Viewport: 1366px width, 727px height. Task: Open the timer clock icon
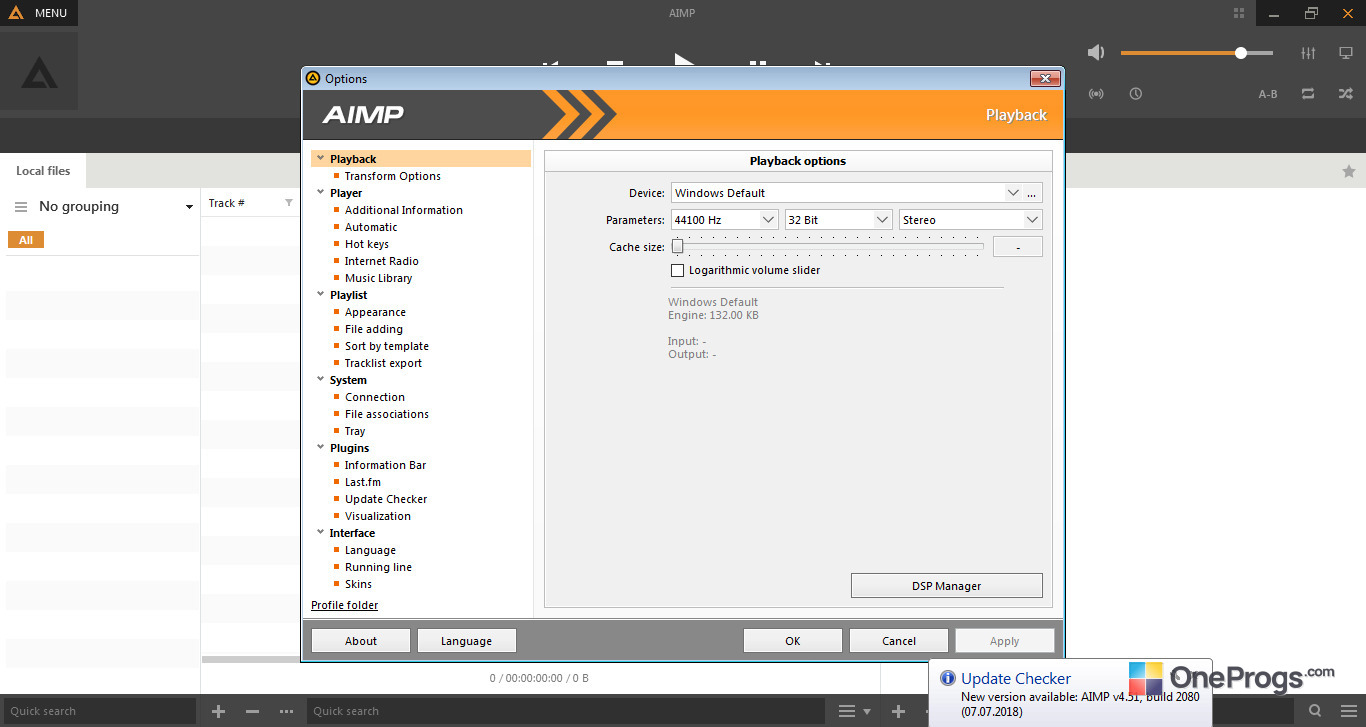[1136, 94]
